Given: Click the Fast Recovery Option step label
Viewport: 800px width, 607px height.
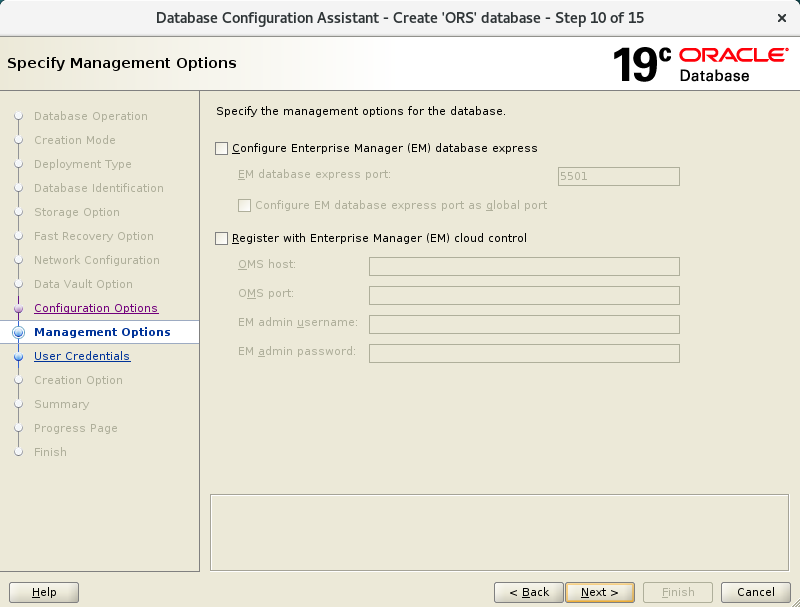Looking at the screenshot, I should point(94,236).
